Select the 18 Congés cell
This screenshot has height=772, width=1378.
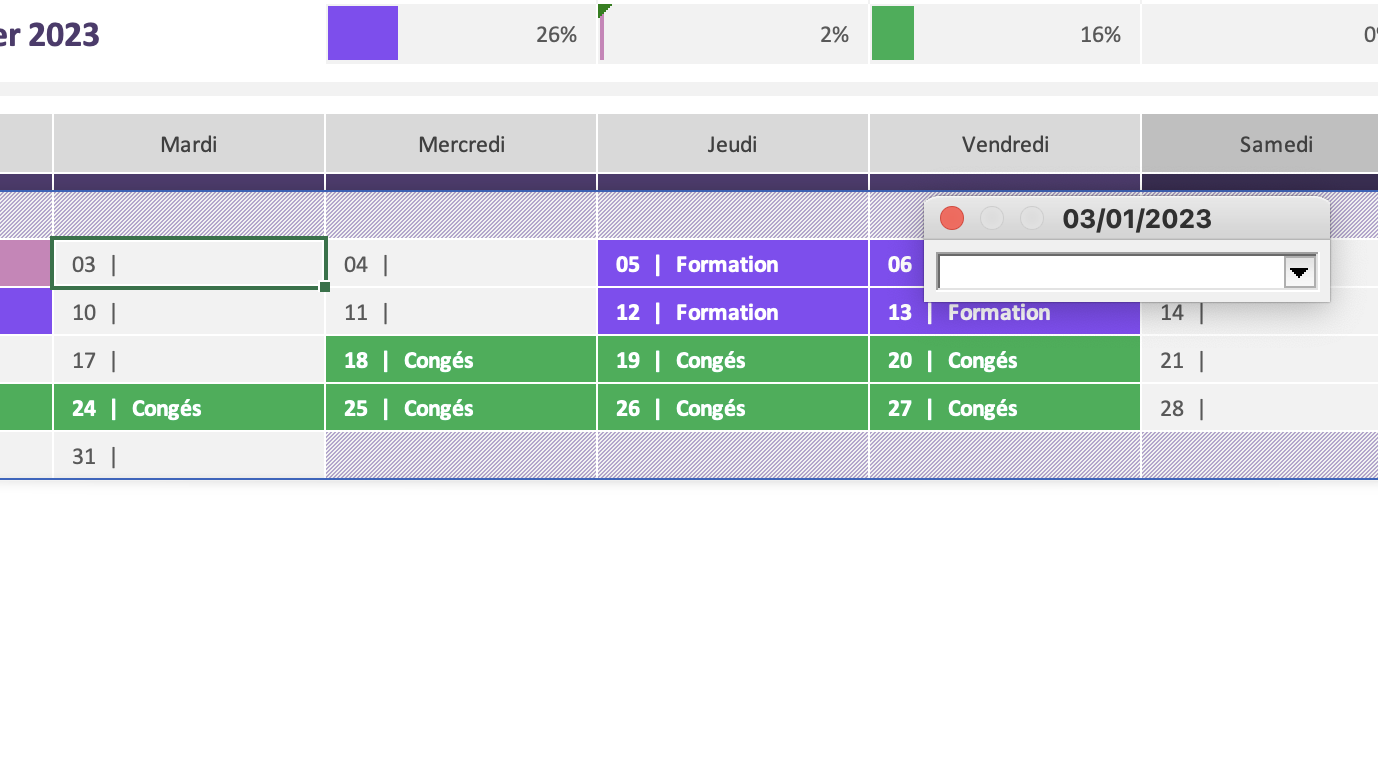(x=461, y=360)
